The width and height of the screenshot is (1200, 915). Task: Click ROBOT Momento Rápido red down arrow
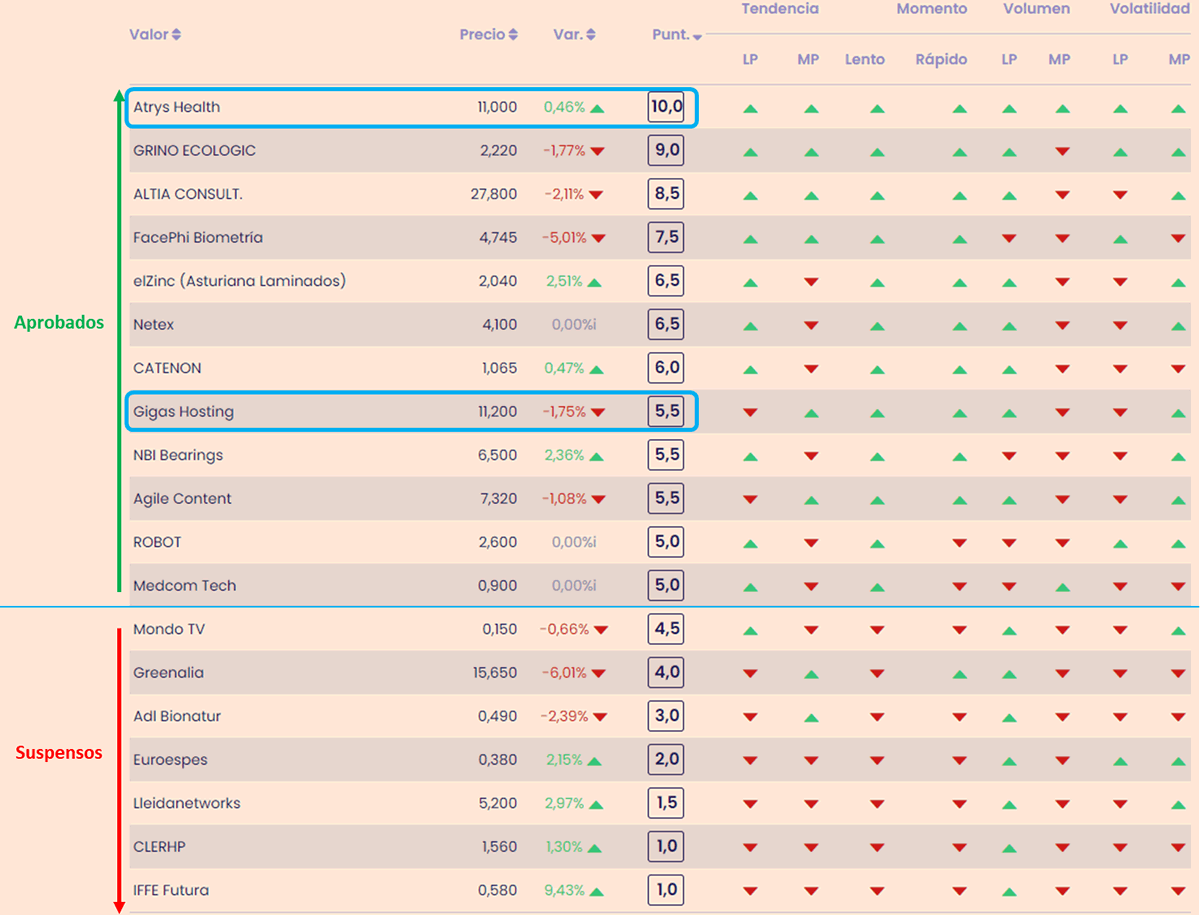(960, 544)
